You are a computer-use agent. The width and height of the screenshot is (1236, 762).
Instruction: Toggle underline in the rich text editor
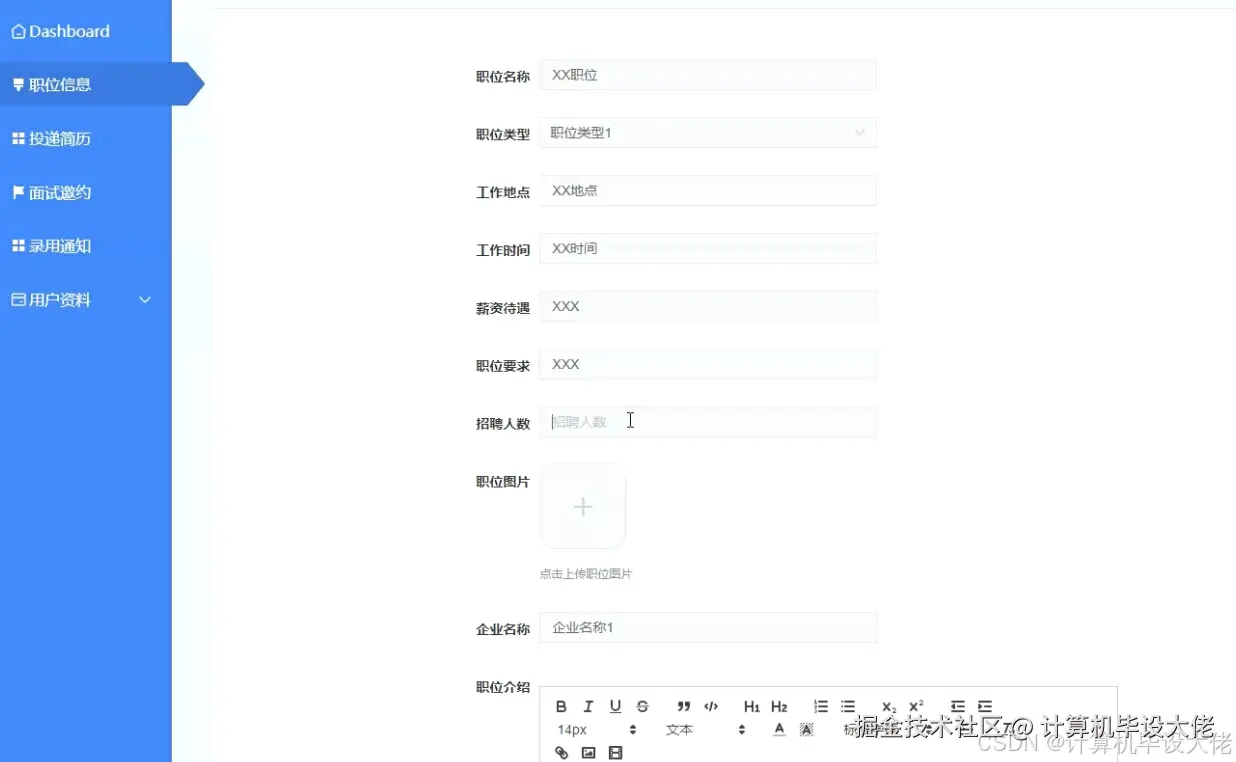[x=615, y=706]
